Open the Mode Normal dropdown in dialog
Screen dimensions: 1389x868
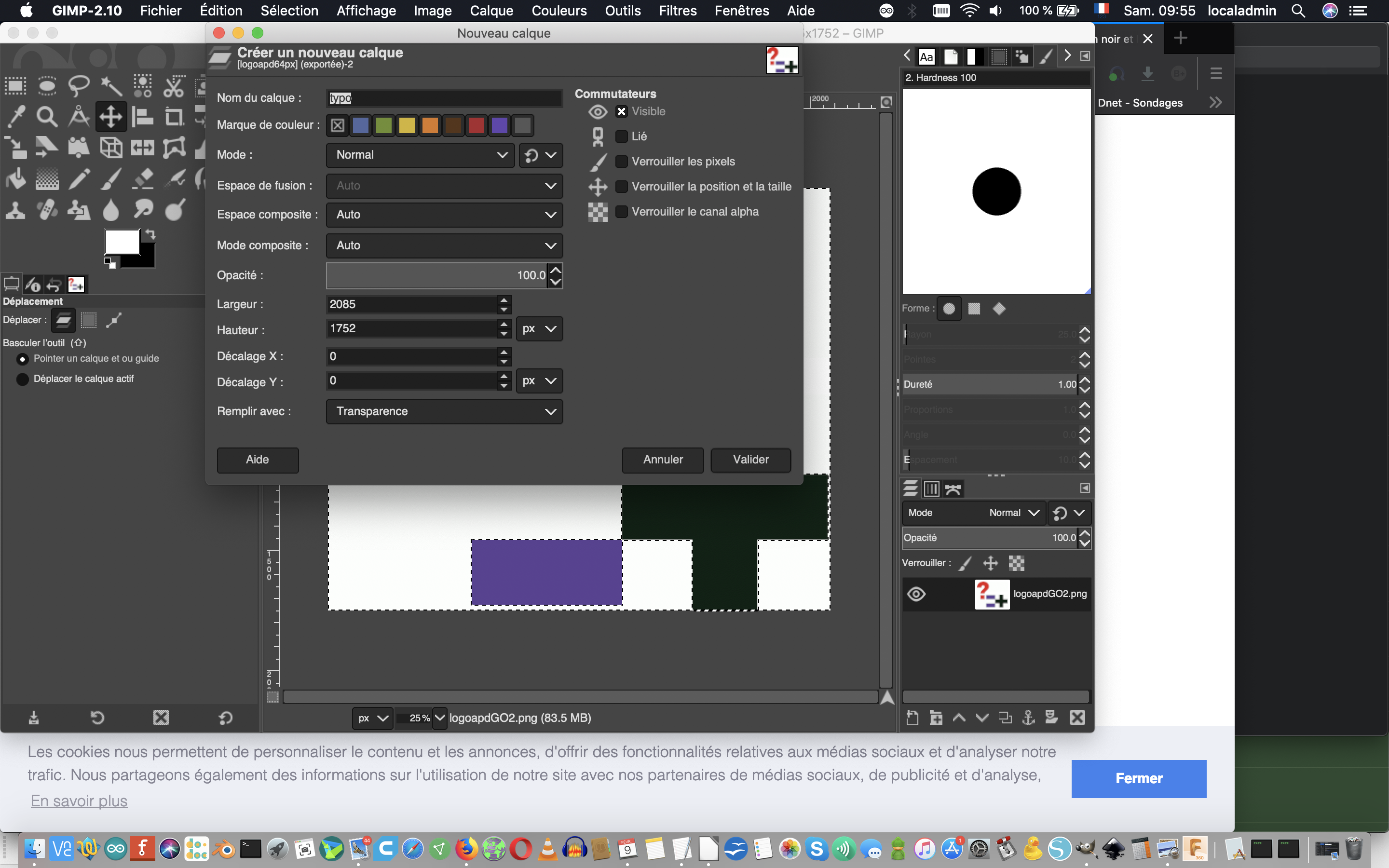pos(420,155)
